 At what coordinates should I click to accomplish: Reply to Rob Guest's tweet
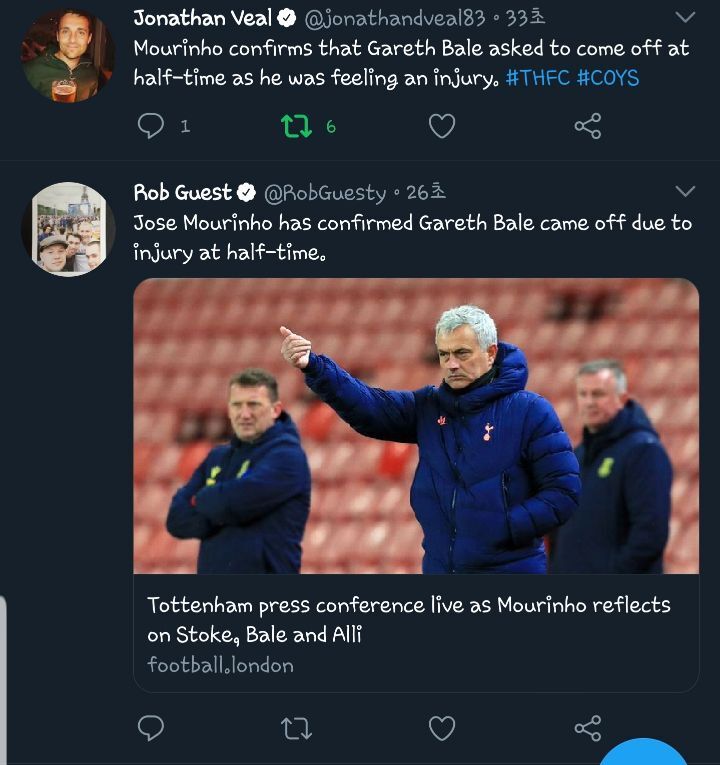click(x=151, y=728)
